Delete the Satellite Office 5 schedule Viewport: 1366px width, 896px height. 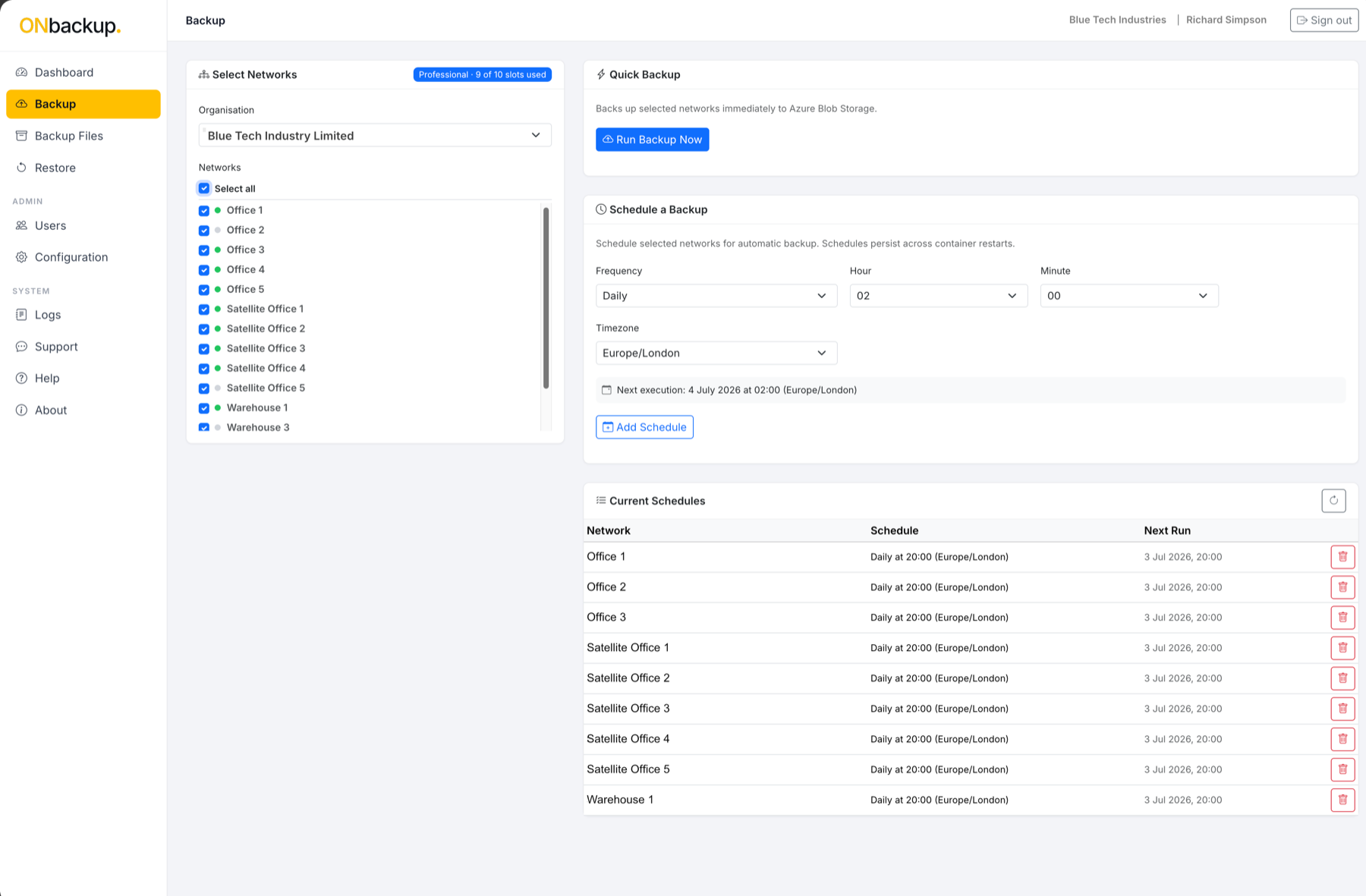pyautogui.click(x=1342, y=769)
